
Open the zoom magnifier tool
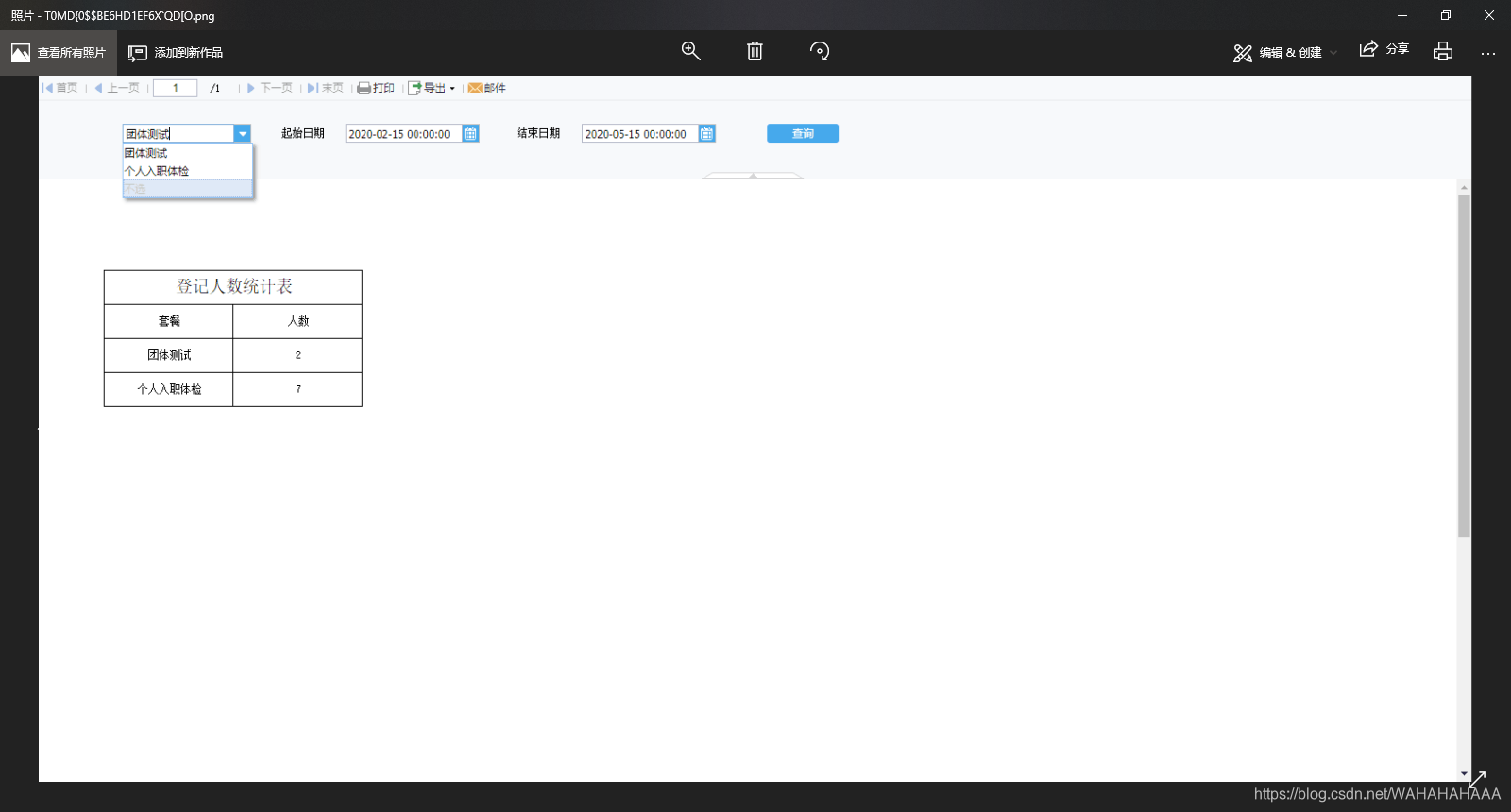pyautogui.click(x=690, y=51)
